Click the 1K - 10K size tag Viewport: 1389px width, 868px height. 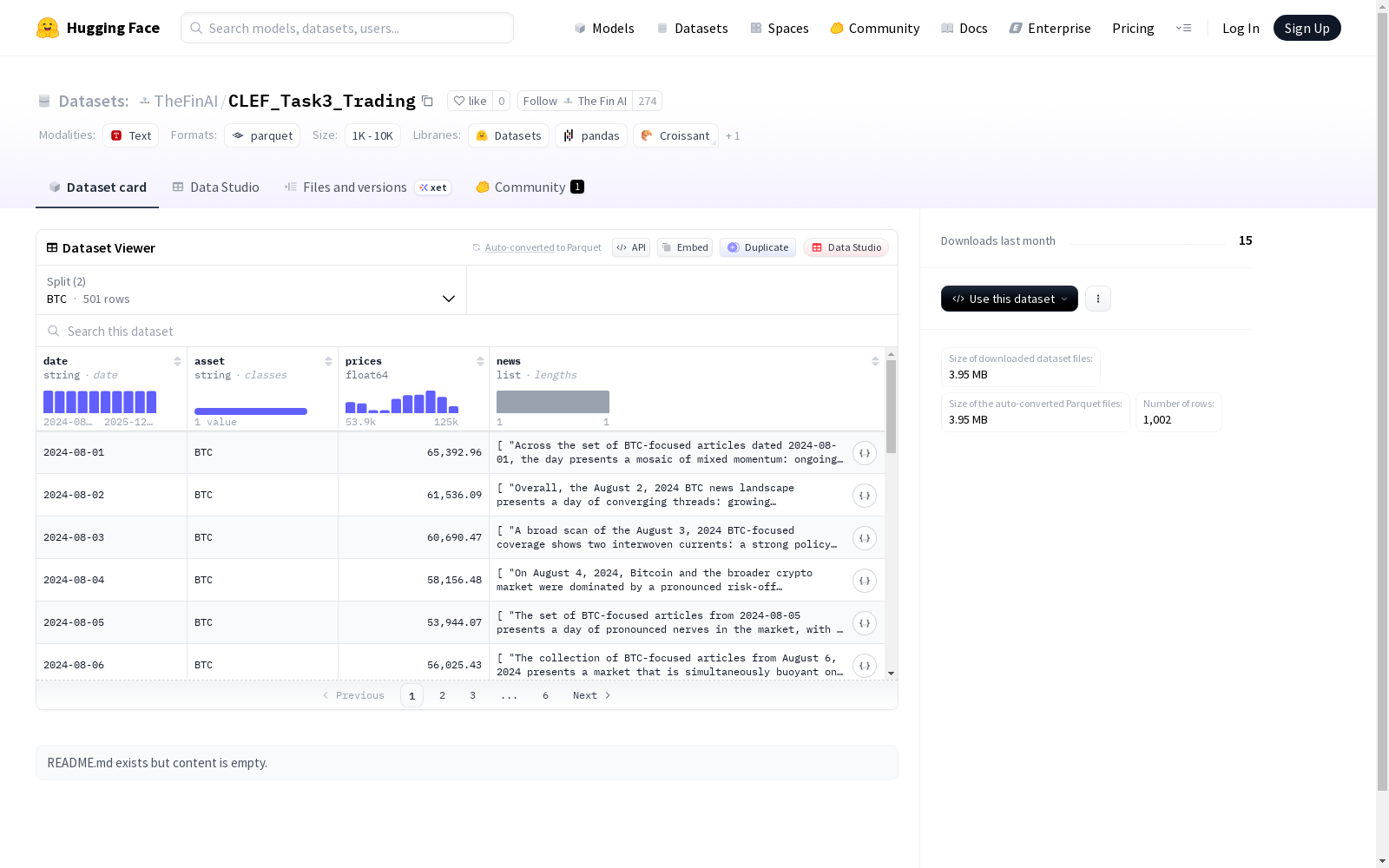[372, 135]
